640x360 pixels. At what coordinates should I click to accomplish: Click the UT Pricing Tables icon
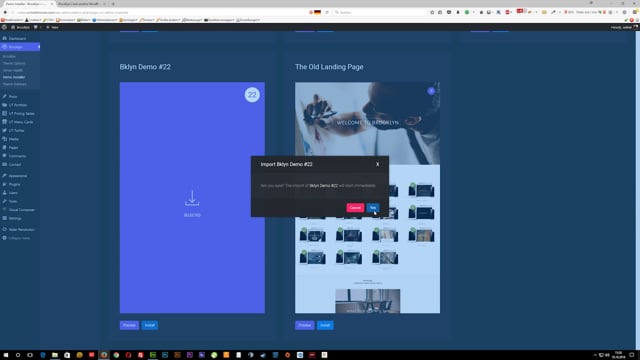(x=4, y=113)
